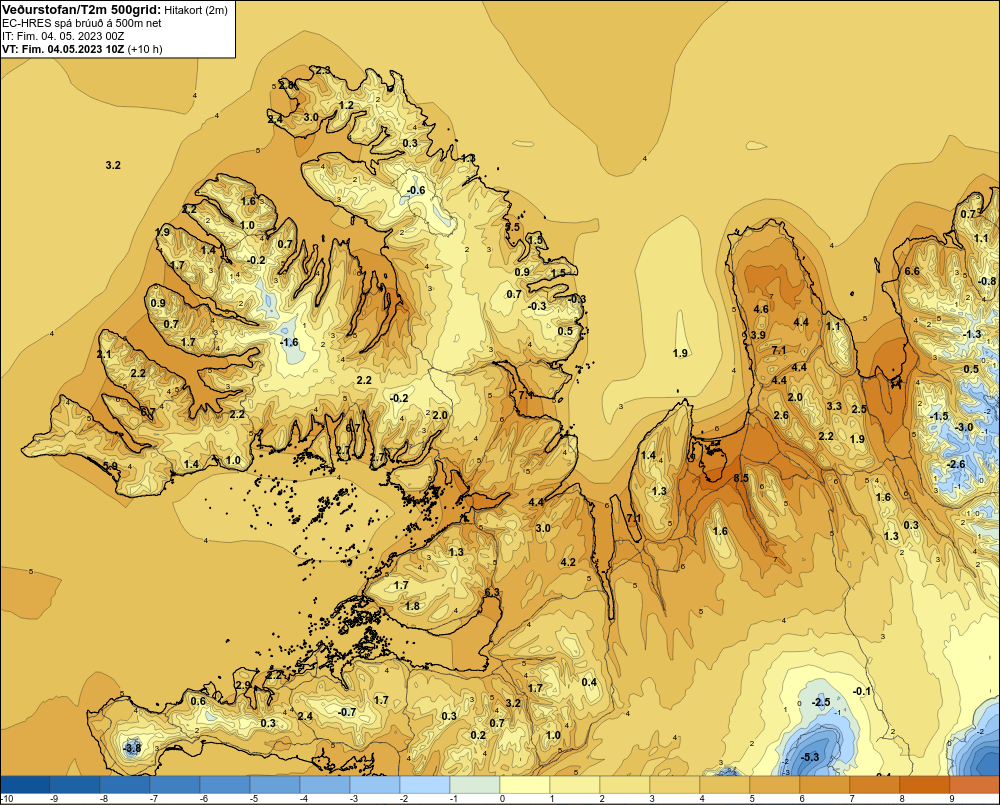Click the 0.2 temperature value
The height and width of the screenshot is (805, 1000).
coord(478,735)
